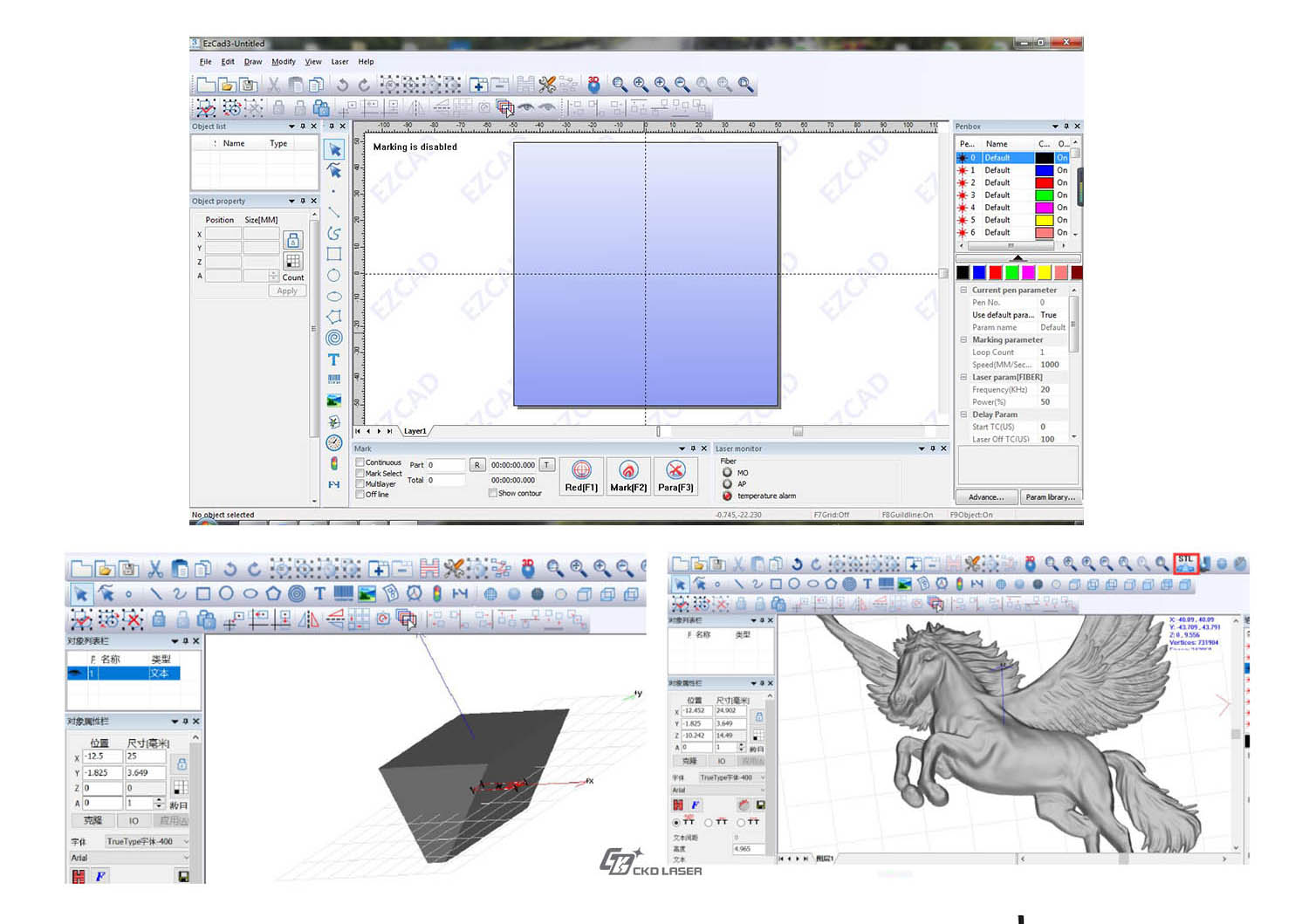Open the Param library dialog
1309x924 pixels.
click(1051, 496)
